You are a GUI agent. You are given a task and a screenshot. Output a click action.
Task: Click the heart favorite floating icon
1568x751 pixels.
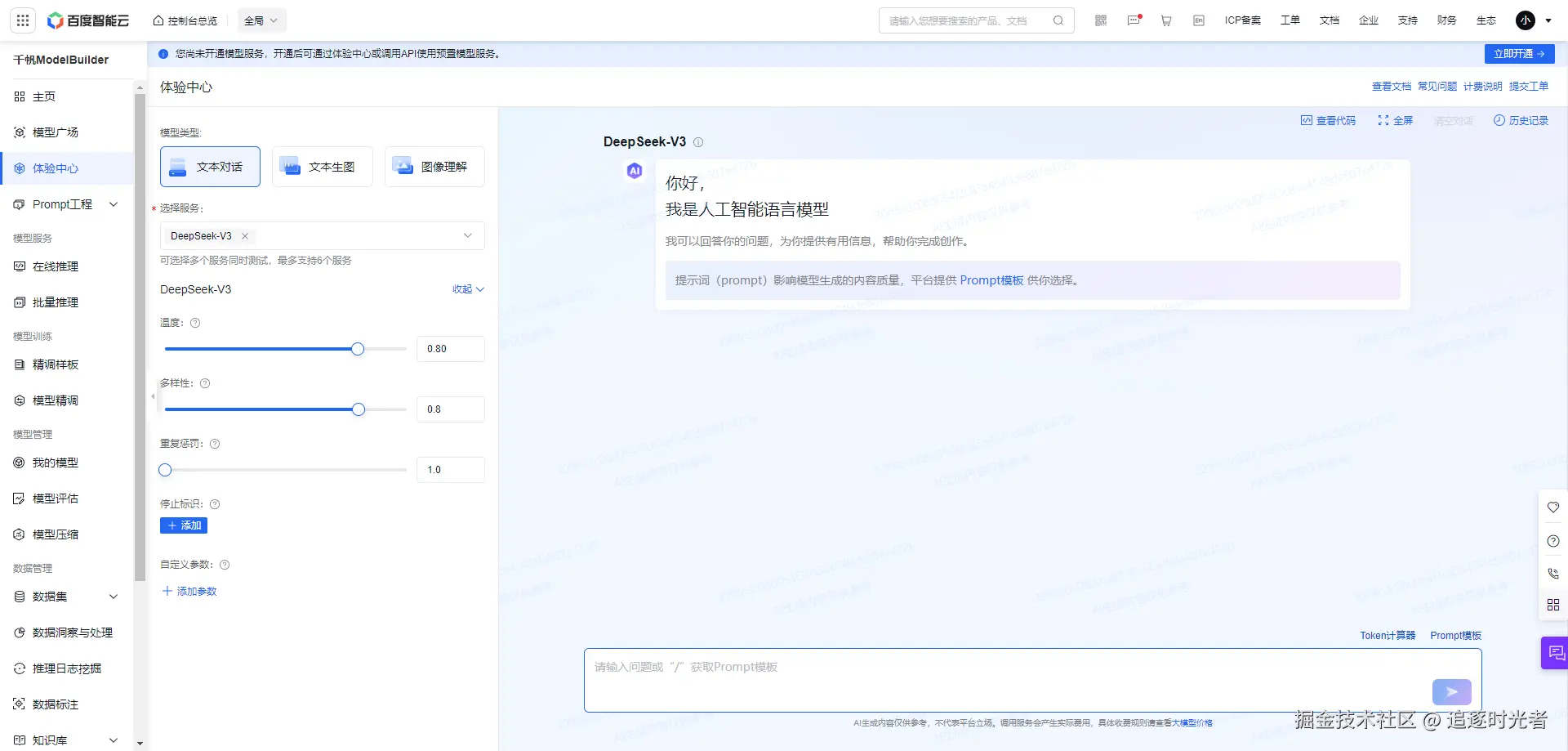coord(1553,507)
